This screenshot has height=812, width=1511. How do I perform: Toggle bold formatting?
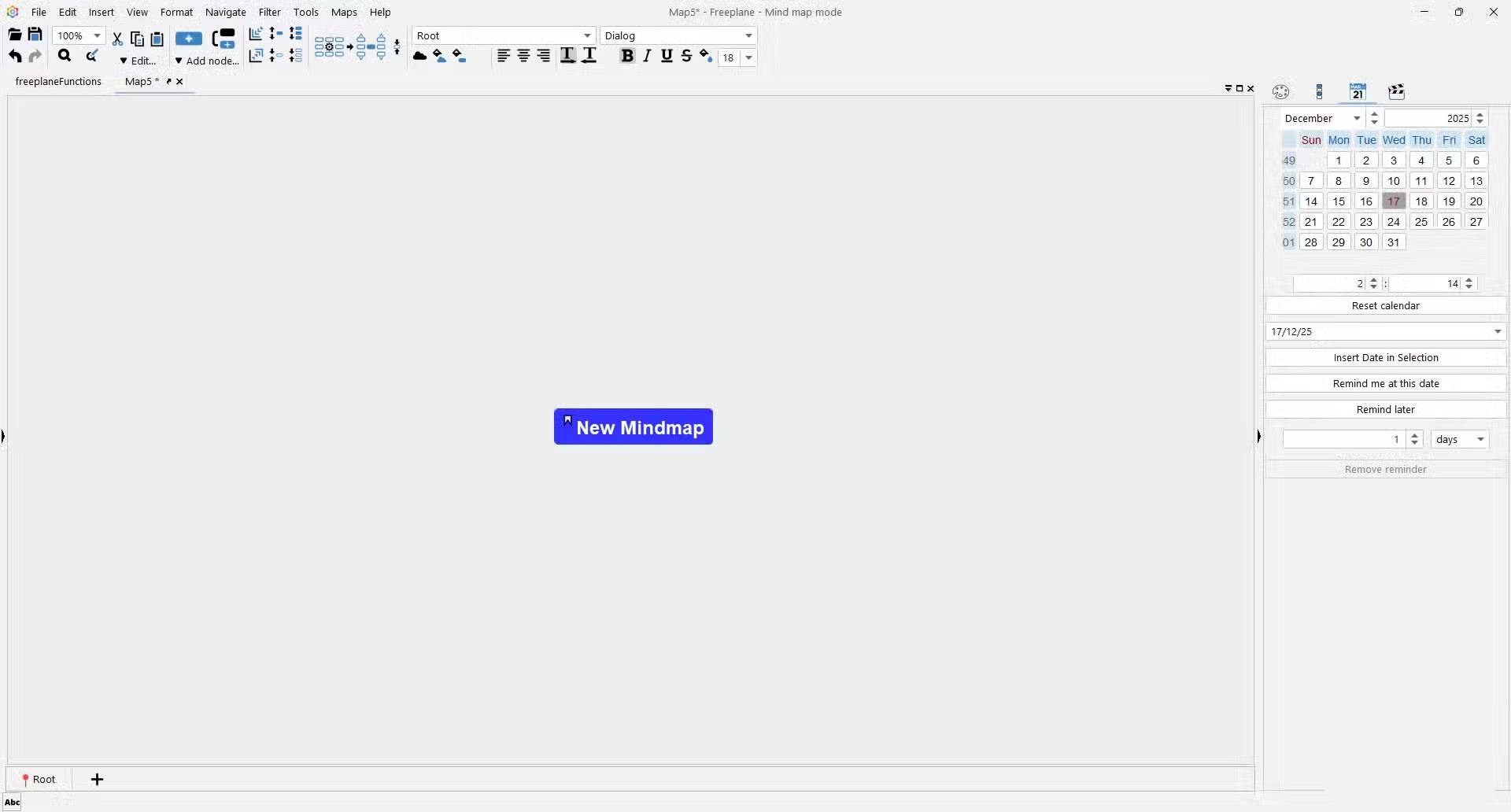(x=627, y=56)
